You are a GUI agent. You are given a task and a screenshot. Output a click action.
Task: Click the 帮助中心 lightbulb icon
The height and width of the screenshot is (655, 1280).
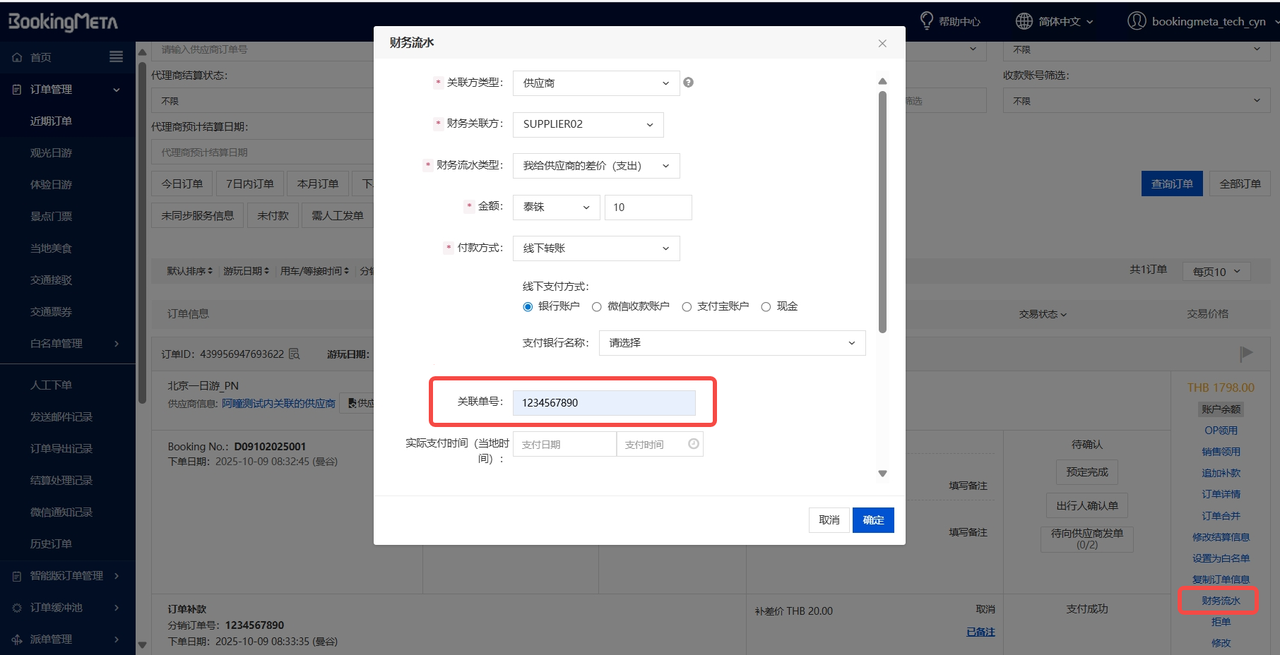[929, 20]
